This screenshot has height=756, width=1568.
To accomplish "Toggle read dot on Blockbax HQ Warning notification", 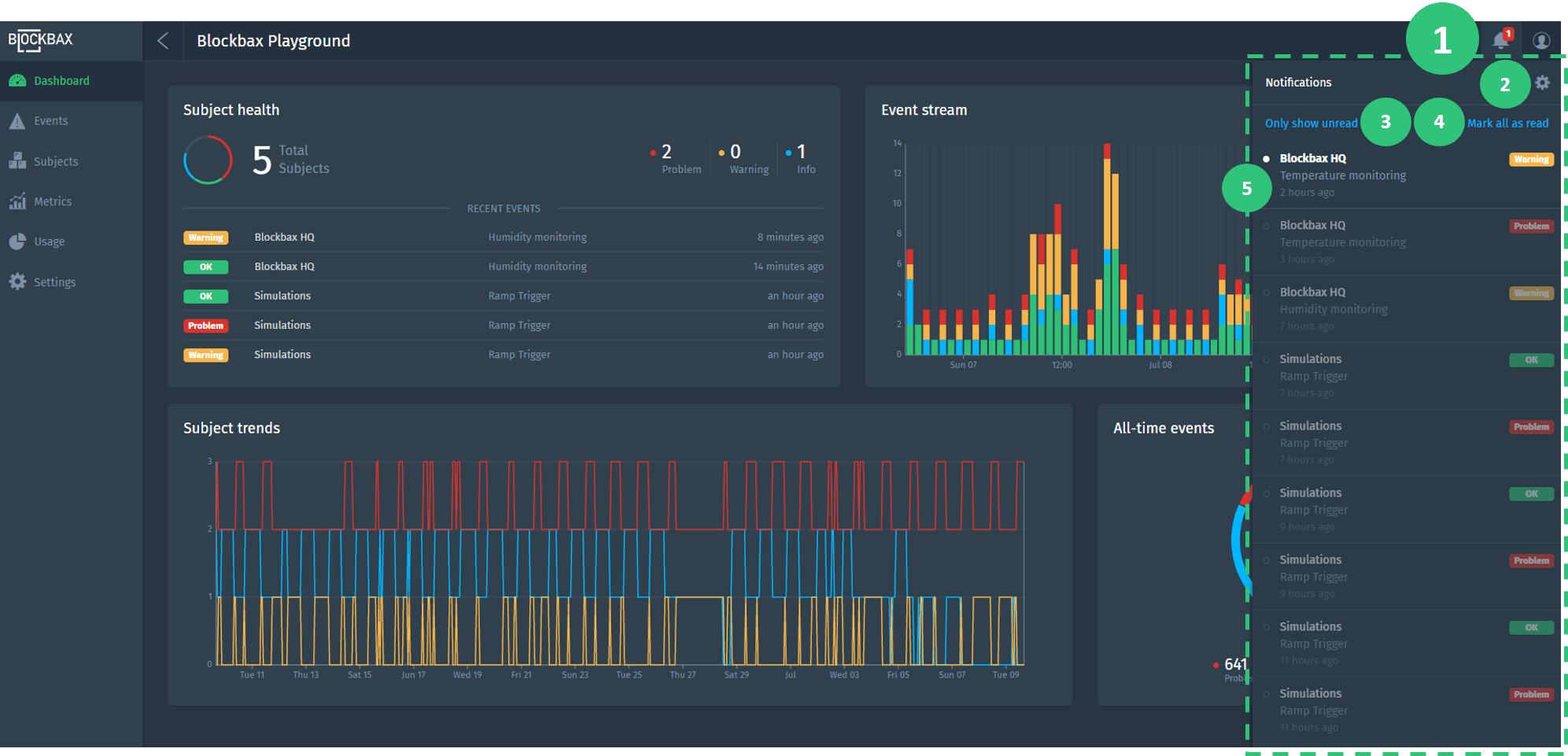I will click(1266, 159).
